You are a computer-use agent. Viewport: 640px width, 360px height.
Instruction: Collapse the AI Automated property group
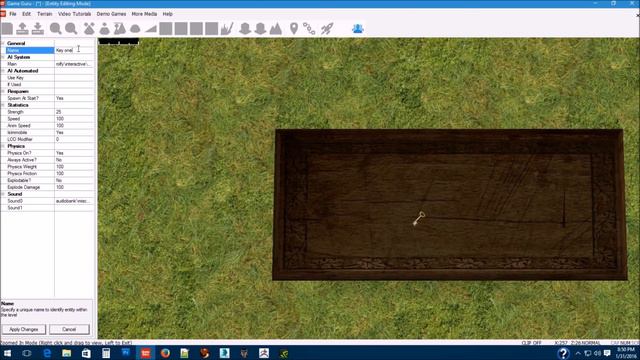click(x=3, y=71)
